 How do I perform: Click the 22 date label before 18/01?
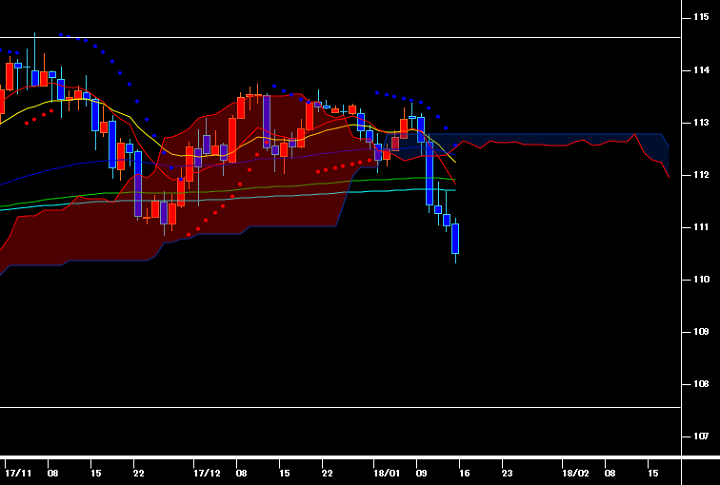tap(327, 473)
